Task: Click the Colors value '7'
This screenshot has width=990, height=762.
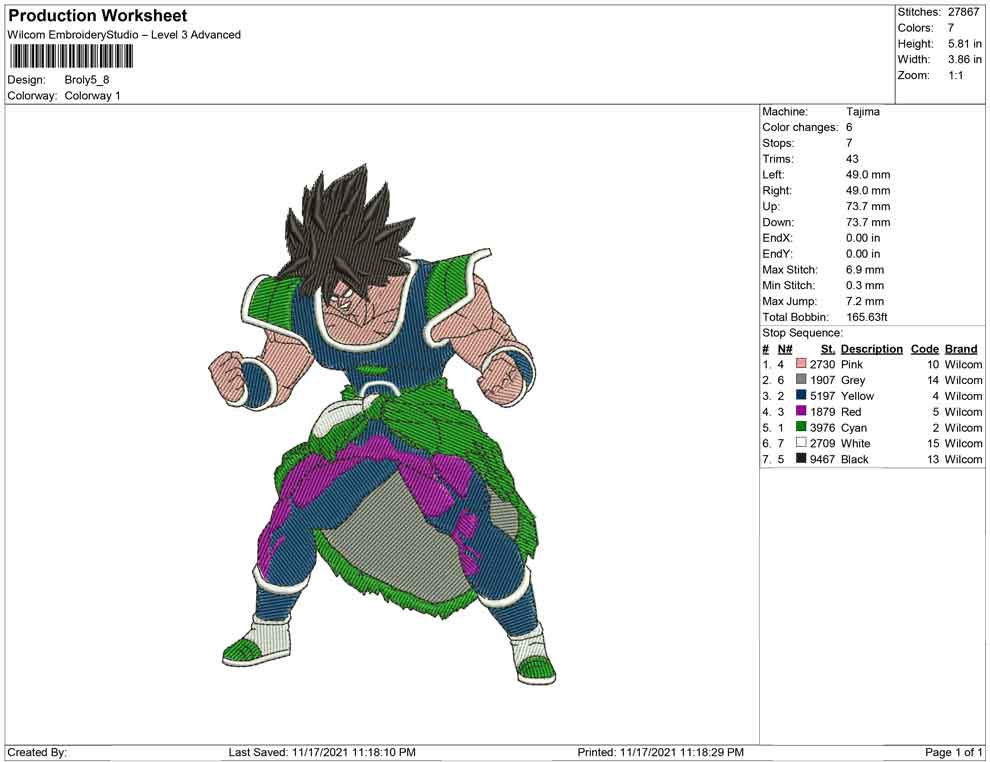Action: pos(951,28)
